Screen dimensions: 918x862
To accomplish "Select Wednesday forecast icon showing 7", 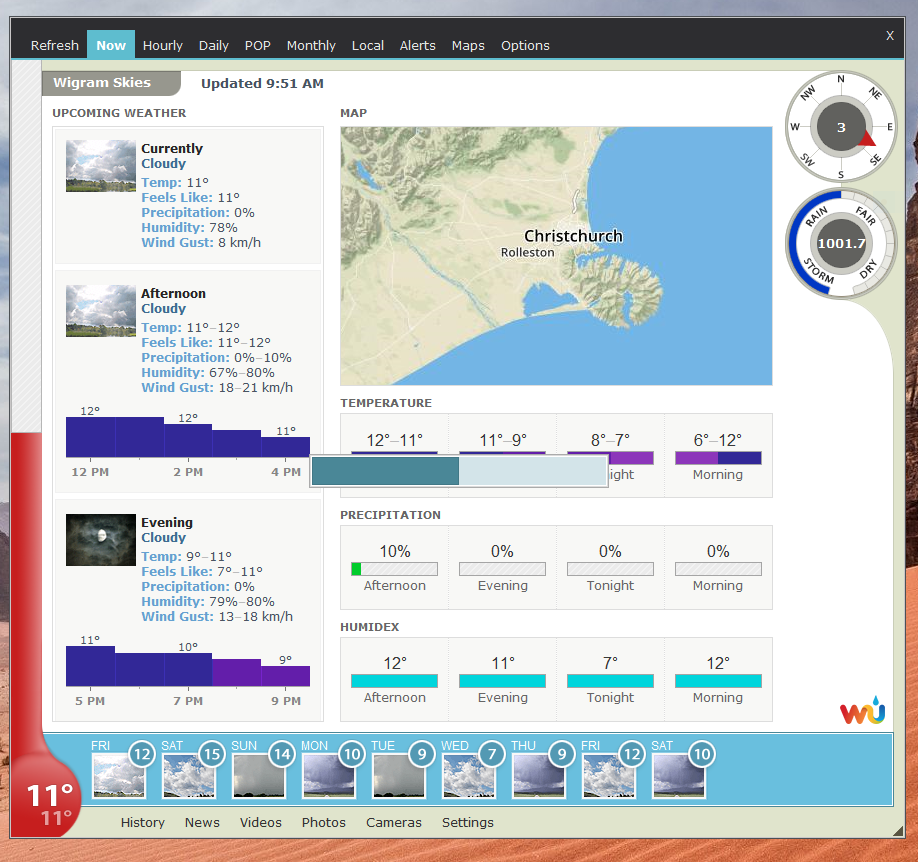I will coord(468,775).
